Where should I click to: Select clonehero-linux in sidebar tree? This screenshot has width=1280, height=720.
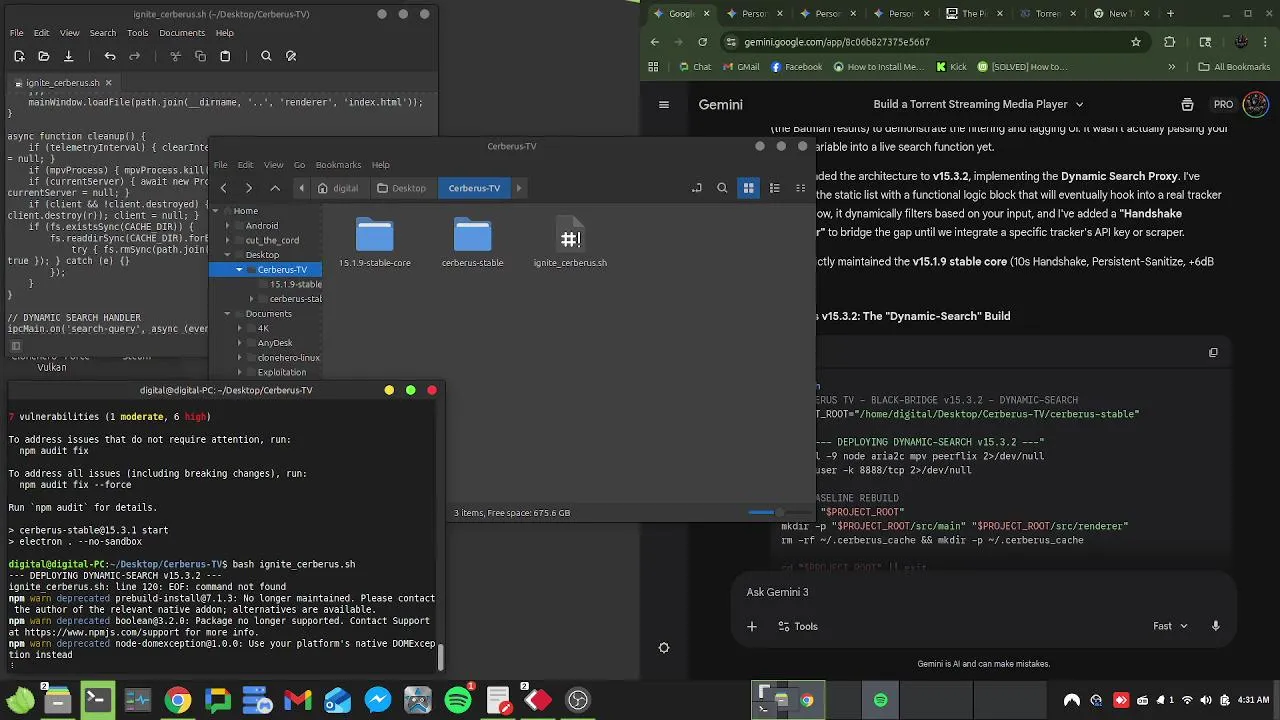point(288,358)
